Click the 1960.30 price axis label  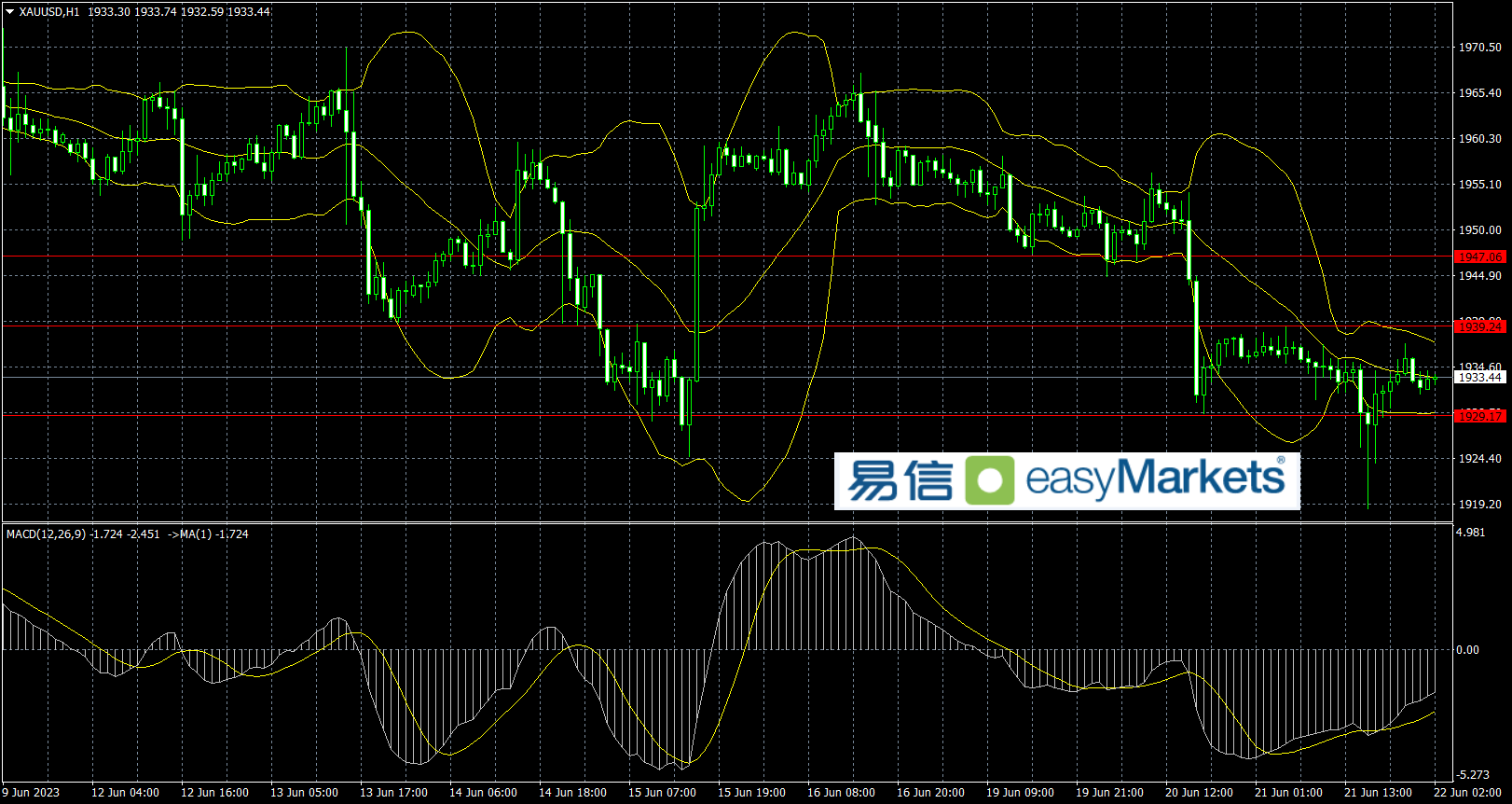coord(1480,139)
